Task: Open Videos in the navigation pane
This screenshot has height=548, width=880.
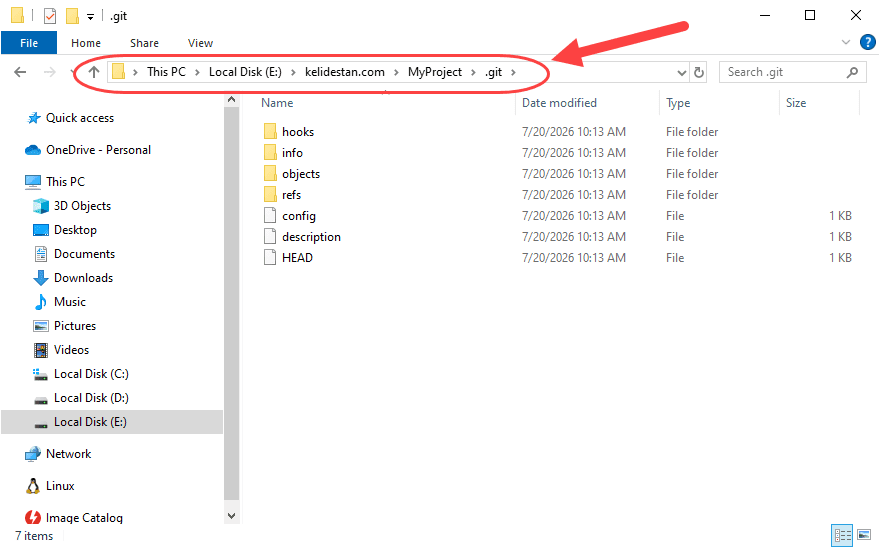Action: 71,350
